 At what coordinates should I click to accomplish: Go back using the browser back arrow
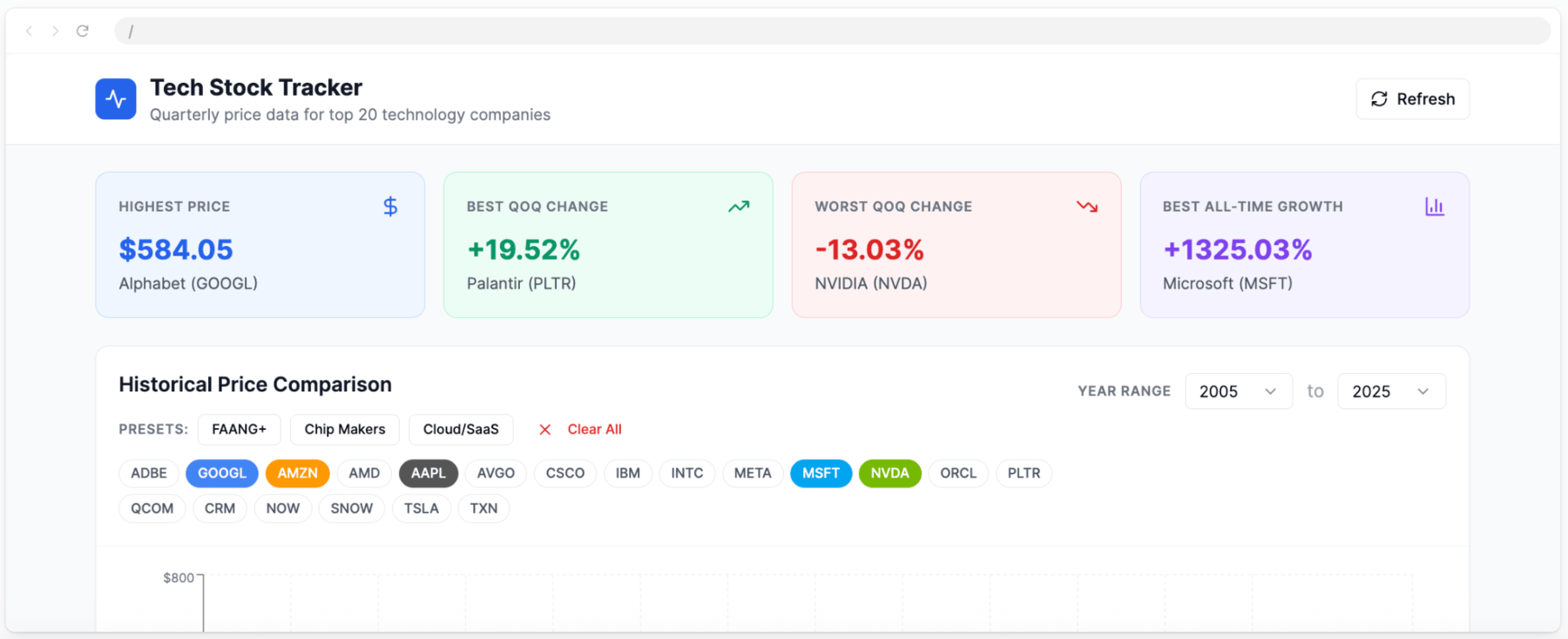[29, 31]
